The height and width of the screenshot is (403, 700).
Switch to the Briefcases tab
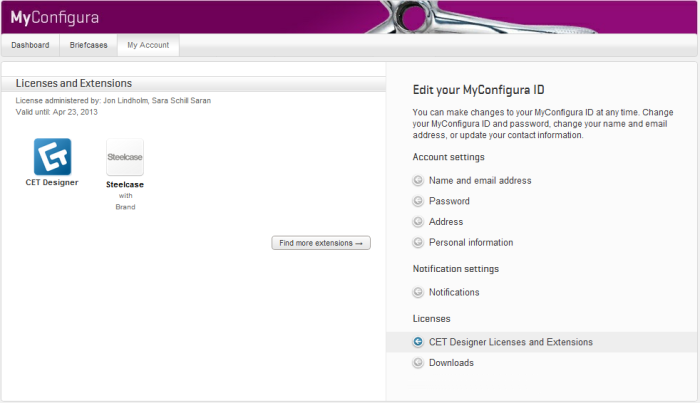88,45
